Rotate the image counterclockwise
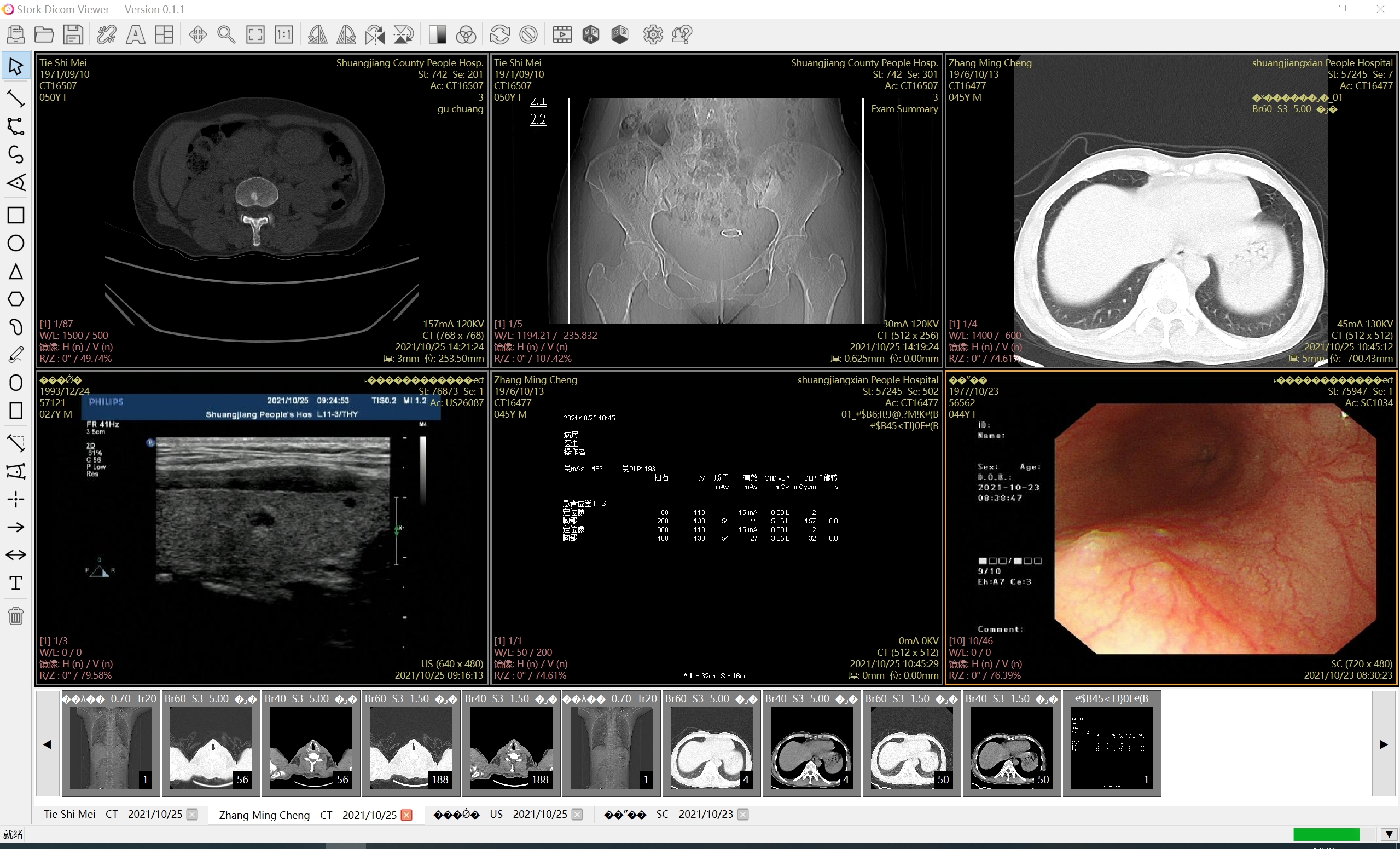Viewport: 1400px width, 849px height. tap(318, 34)
